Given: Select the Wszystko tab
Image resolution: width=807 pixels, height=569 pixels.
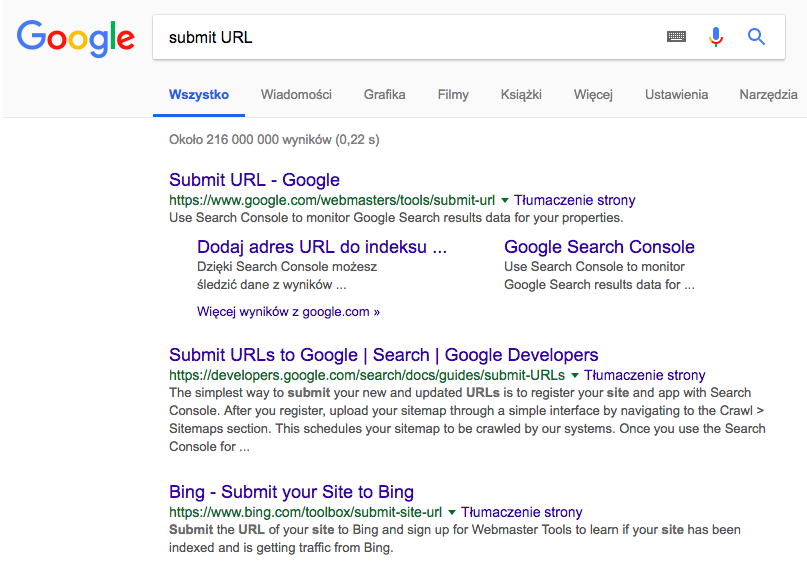Looking at the screenshot, I should pyautogui.click(x=199, y=95).
